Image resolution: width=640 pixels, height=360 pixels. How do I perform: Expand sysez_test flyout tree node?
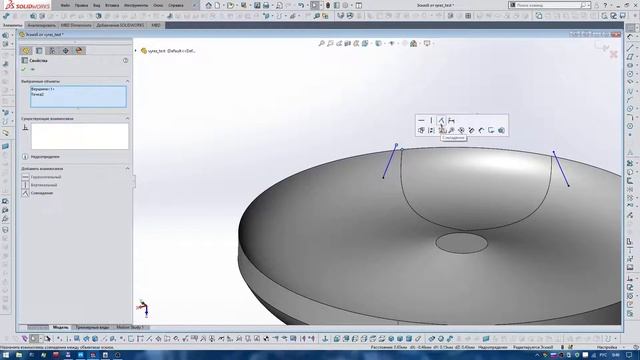coord(136,51)
